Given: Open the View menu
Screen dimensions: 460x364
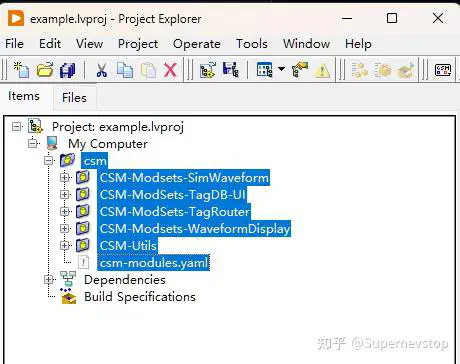Looking at the screenshot, I should coord(89,44).
